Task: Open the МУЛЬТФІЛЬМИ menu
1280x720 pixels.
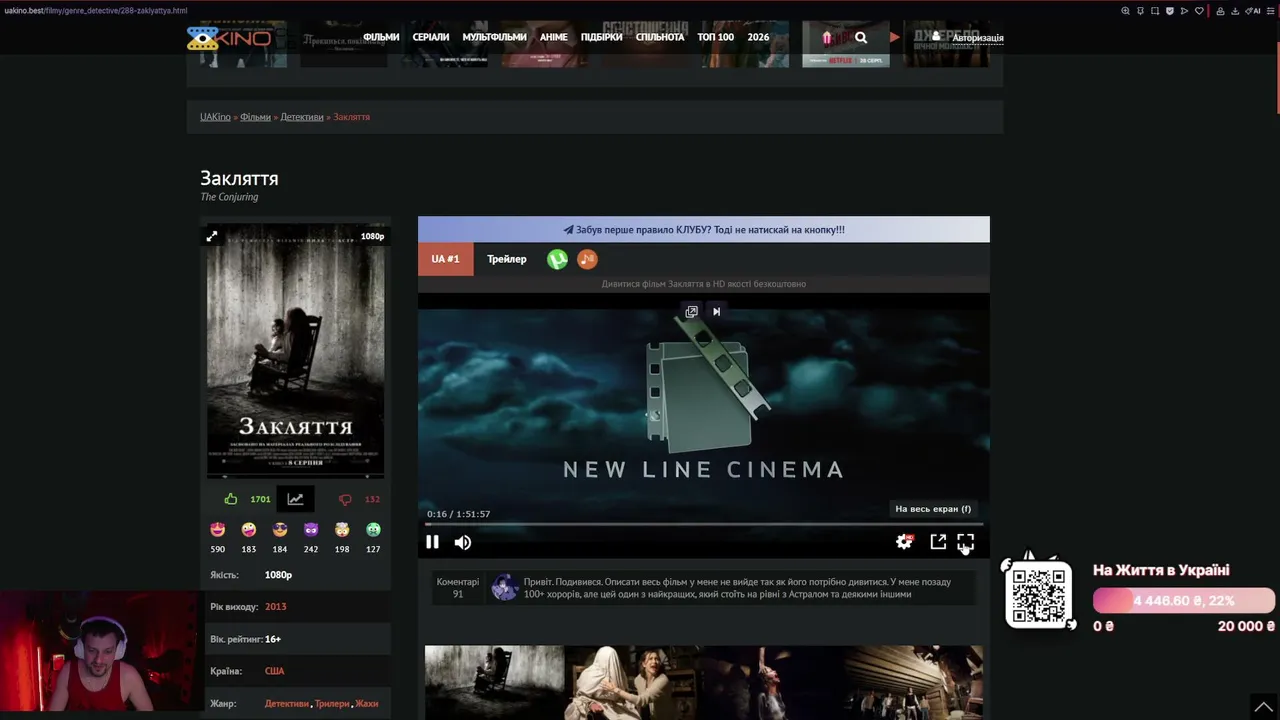Action: pos(494,38)
